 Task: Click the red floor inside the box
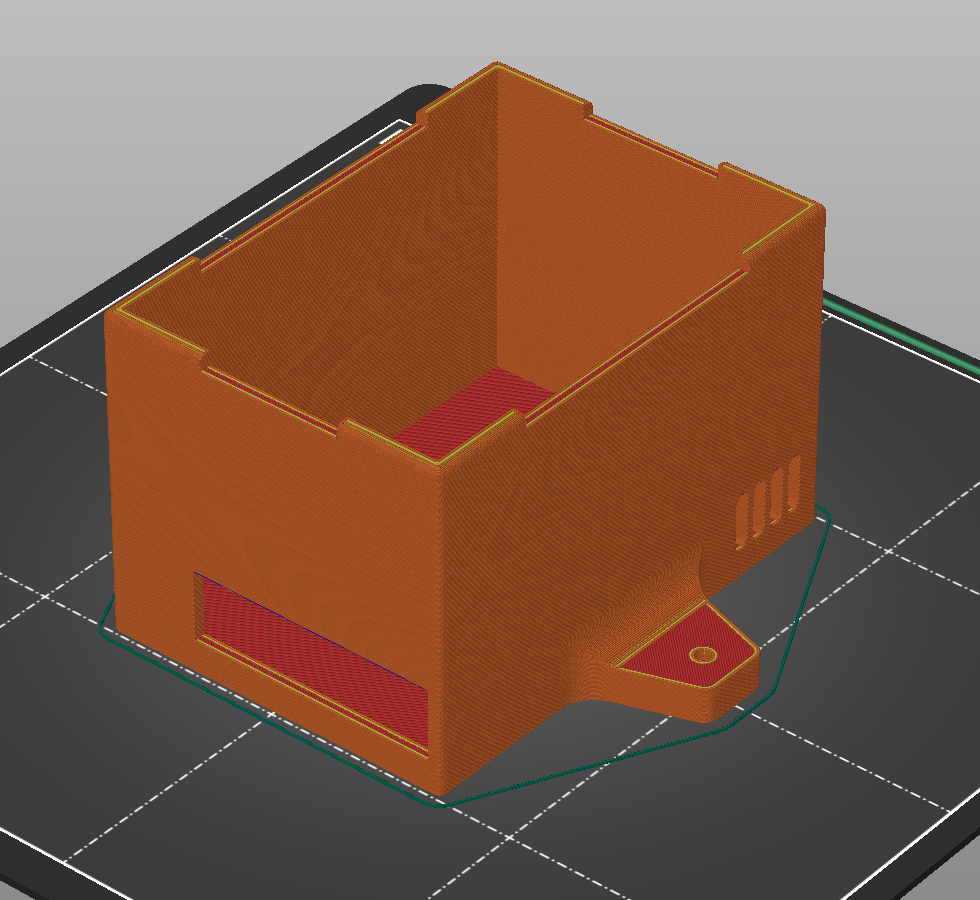(x=470, y=410)
